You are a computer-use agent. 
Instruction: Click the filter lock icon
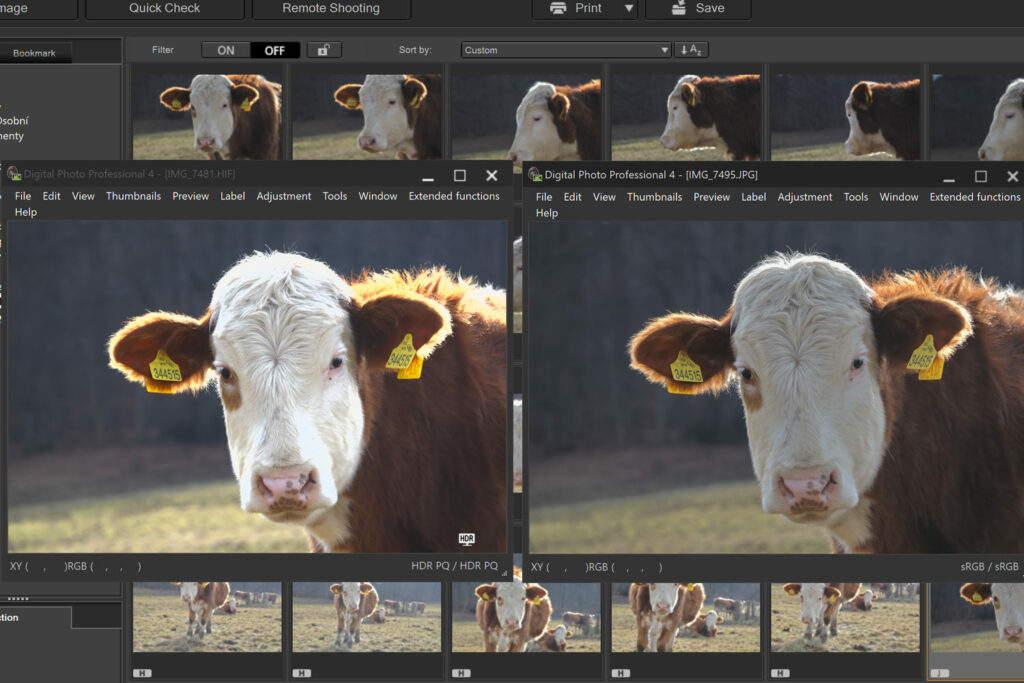(323, 50)
